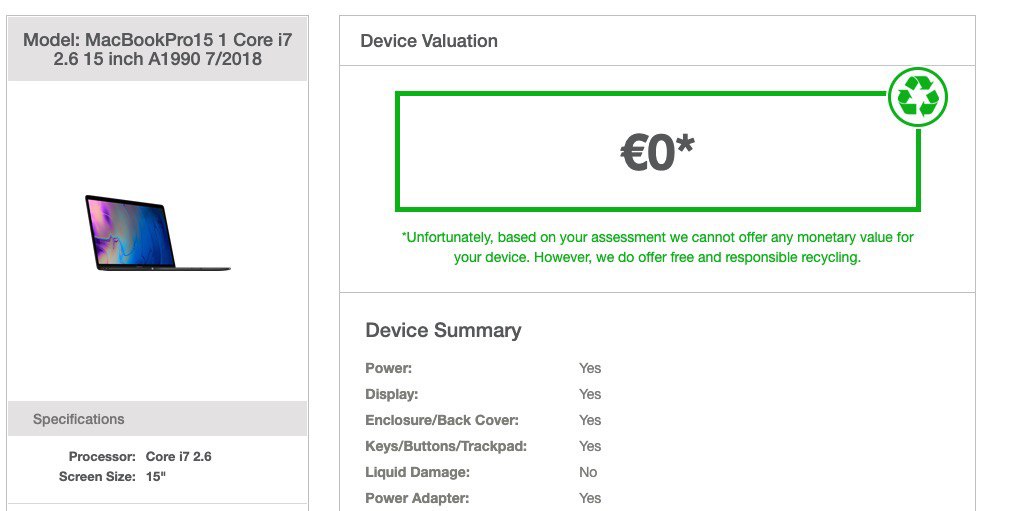Click the €0* valuation amount
1023x511 pixels.
657,152
